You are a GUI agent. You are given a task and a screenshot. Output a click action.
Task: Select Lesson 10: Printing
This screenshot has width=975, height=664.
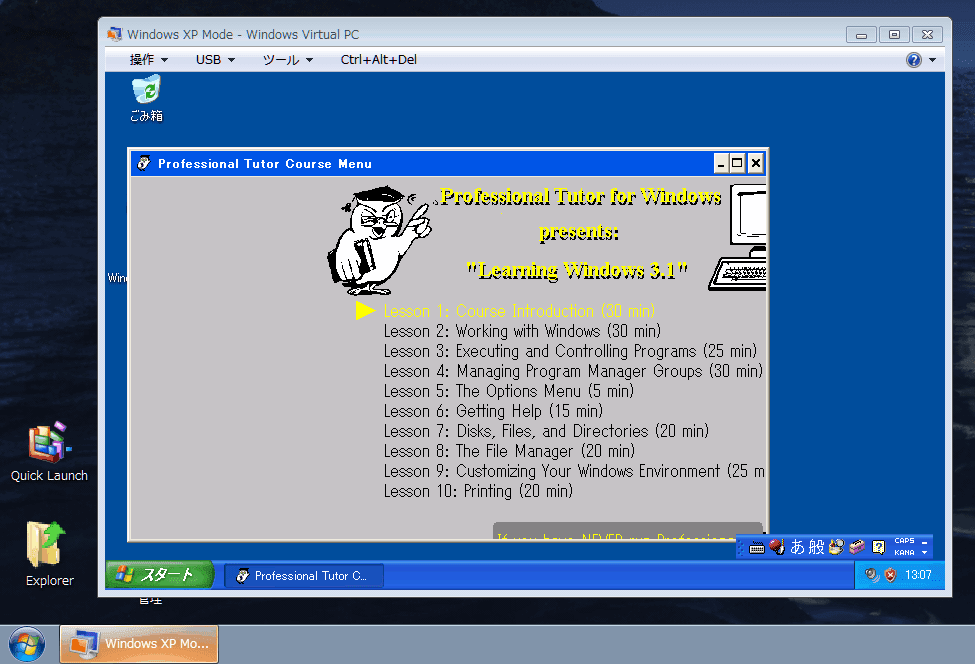point(478,491)
